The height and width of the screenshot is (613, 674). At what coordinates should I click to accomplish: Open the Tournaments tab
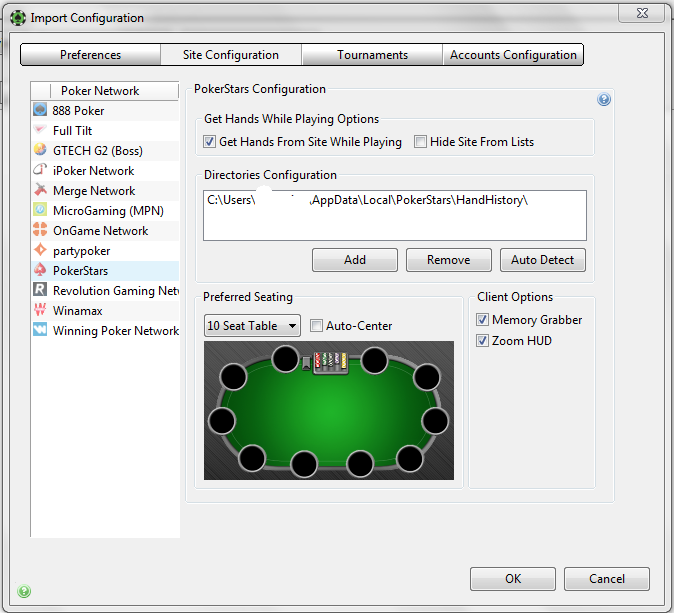(x=372, y=55)
